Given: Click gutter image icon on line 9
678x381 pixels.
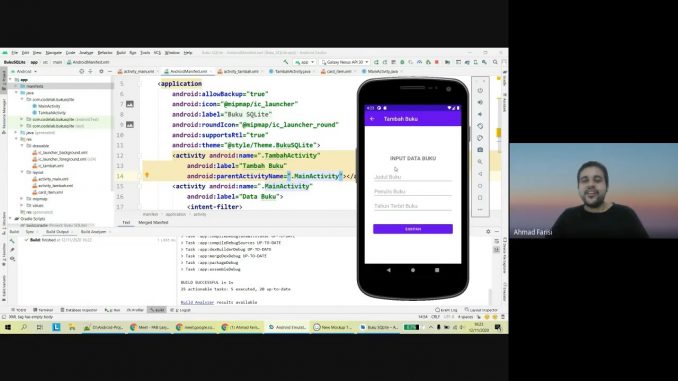Looking at the screenshot, I should 130,125.
